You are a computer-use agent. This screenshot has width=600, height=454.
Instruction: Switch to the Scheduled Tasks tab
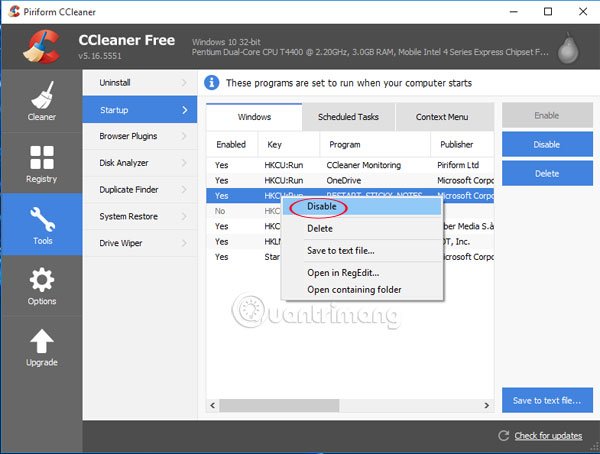click(348, 117)
